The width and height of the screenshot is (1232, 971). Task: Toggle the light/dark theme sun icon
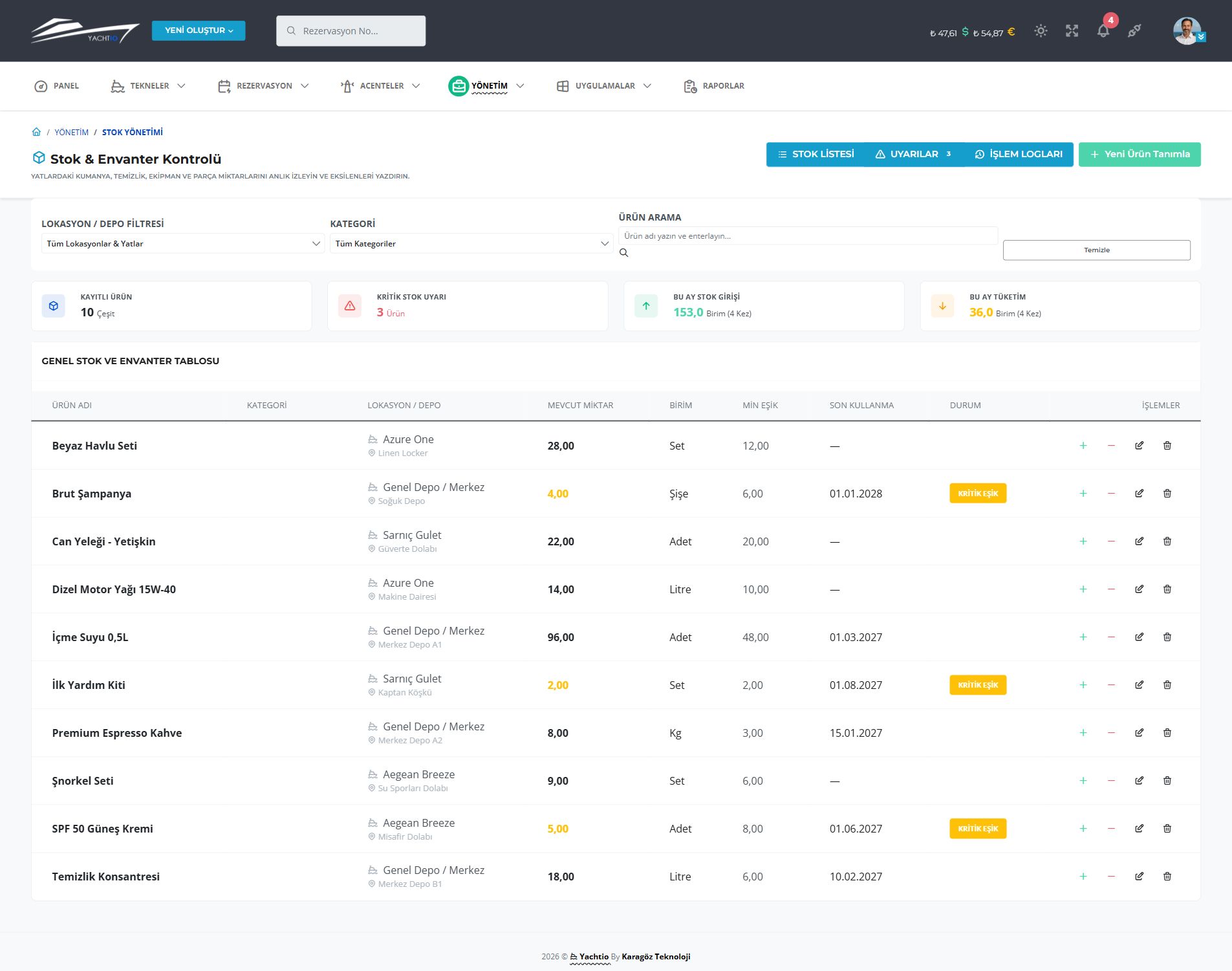[x=1041, y=31]
